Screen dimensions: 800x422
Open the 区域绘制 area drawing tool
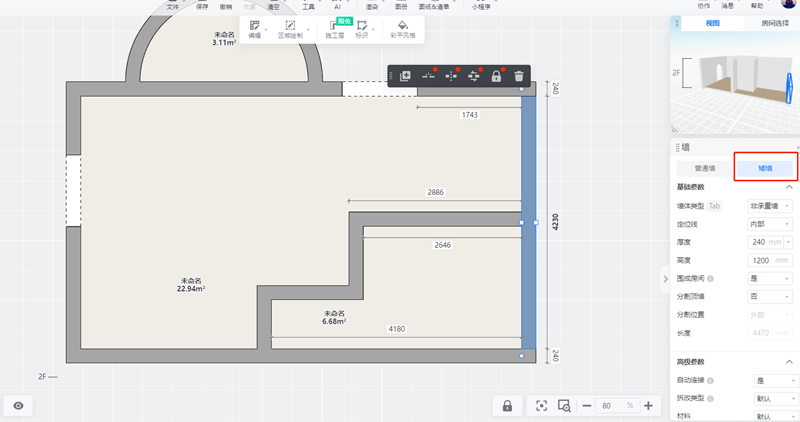[289, 29]
